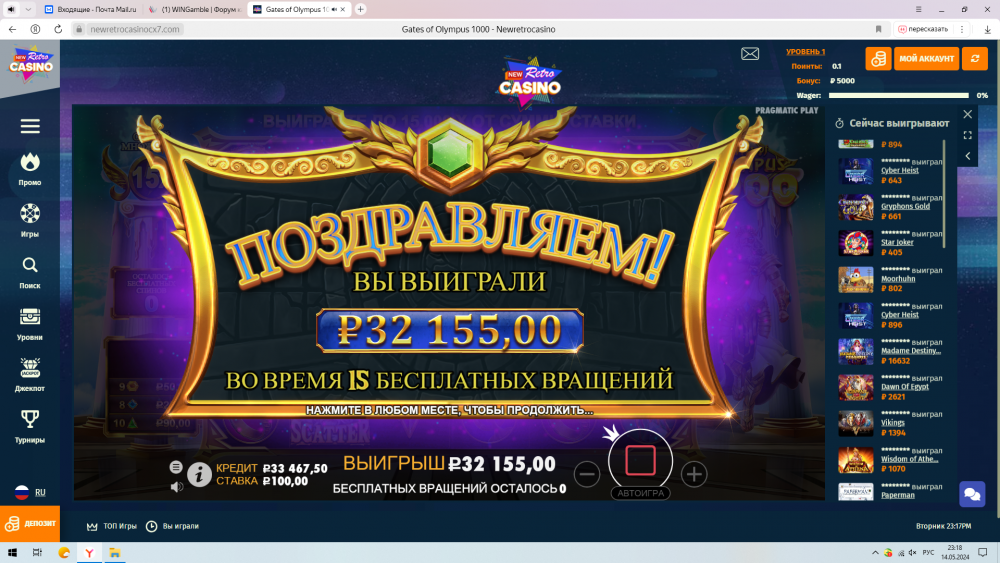Open the Игры section icon
Screen dimensions: 1000x563
pyautogui.click(x=30, y=214)
